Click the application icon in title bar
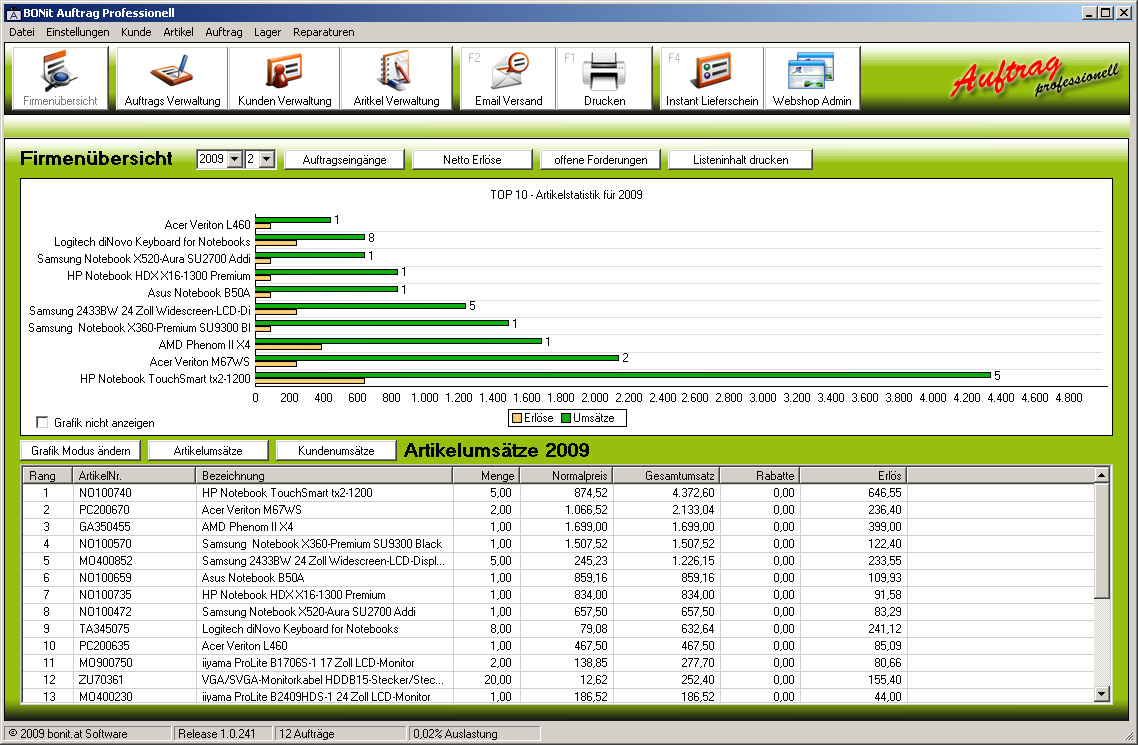 13,13
